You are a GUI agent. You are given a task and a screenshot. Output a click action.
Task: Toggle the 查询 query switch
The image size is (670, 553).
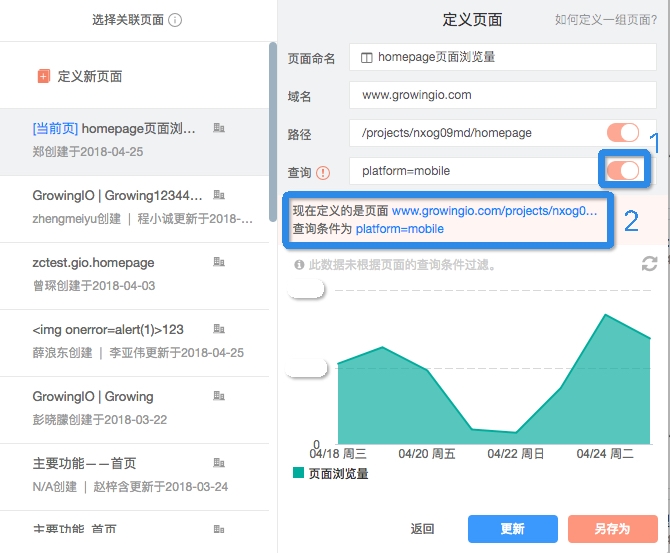[623, 171]
